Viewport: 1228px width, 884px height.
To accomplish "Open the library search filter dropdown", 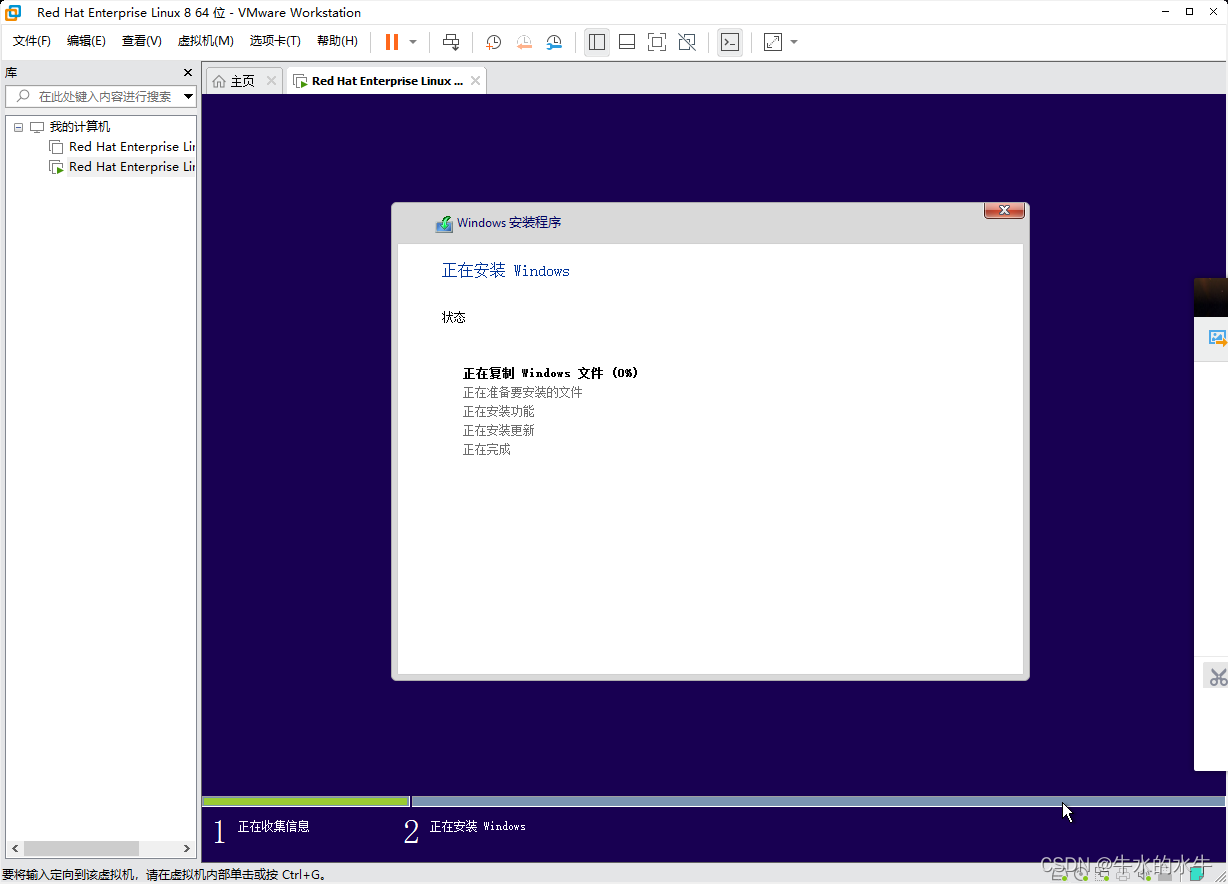I will point(189,96).
